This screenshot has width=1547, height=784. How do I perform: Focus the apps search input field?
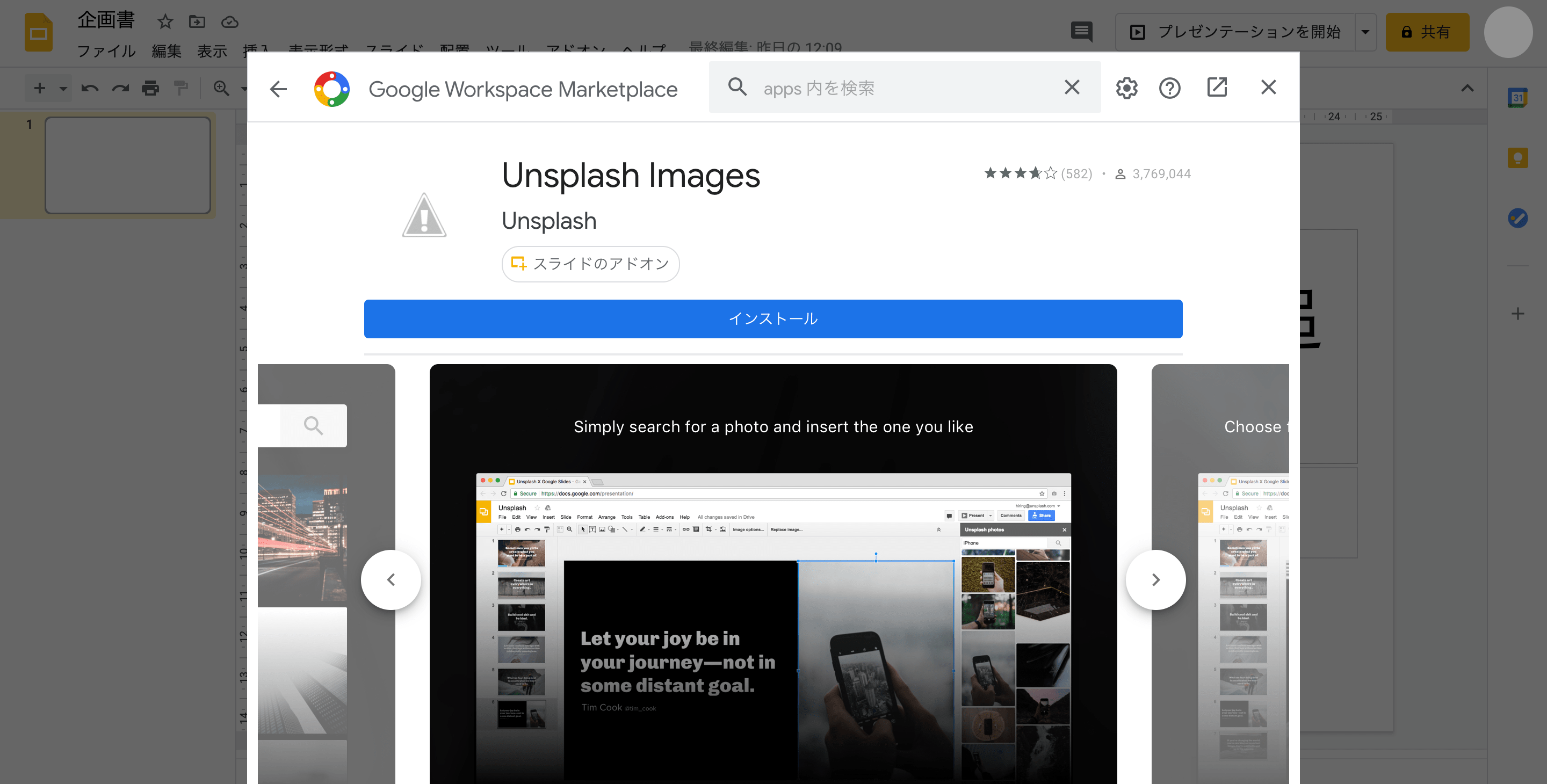pos(904,88)
